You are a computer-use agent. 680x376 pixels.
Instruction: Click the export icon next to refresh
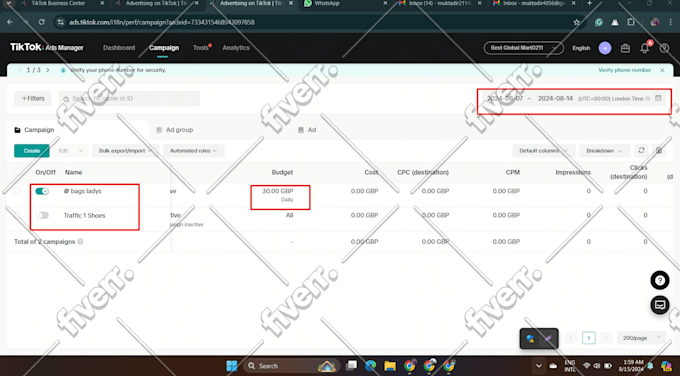(x=659, y=150)
